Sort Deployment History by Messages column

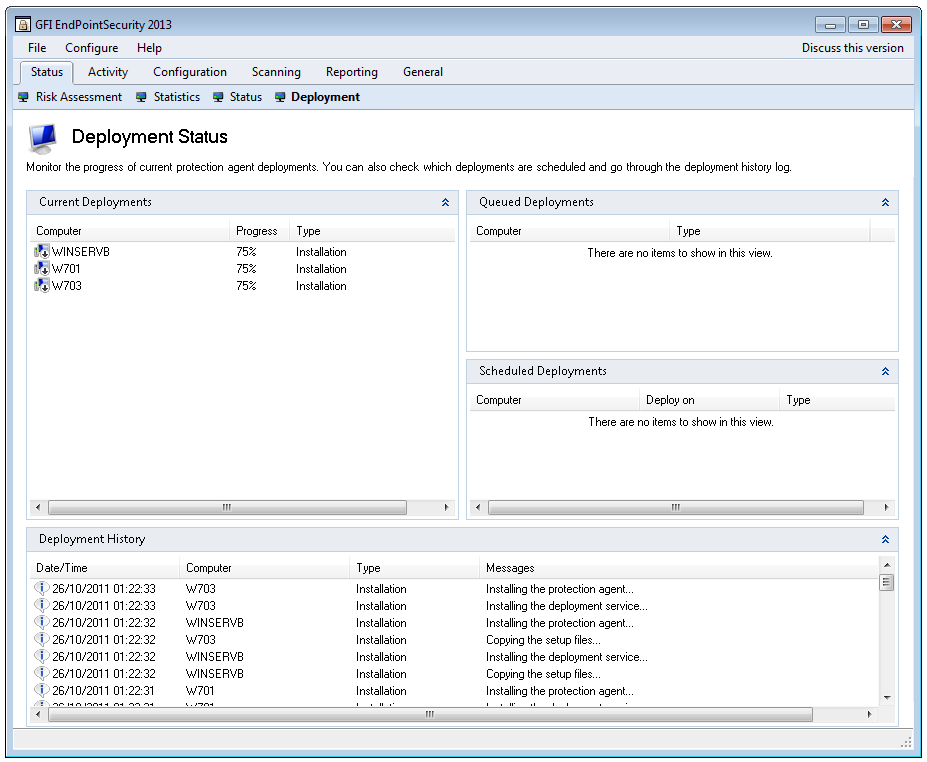point(679,568)
